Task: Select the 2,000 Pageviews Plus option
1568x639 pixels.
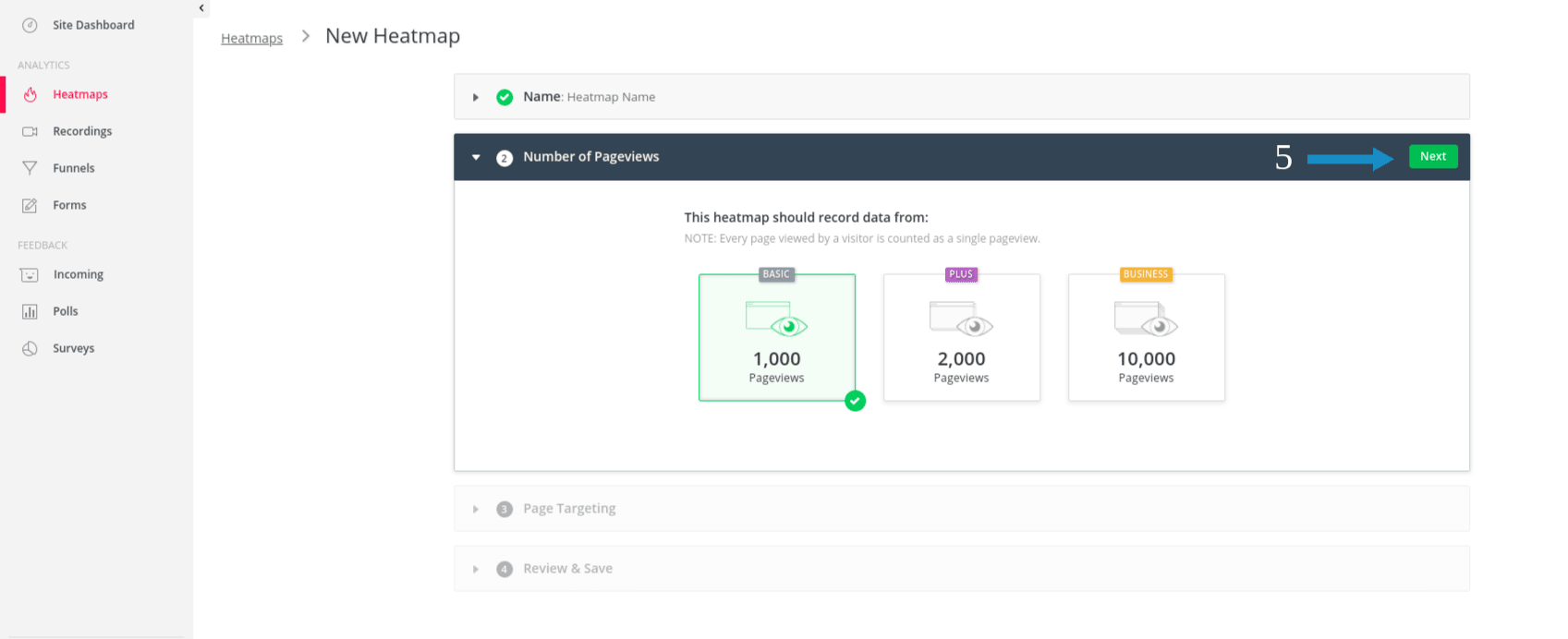Action: (x=962, y=337)
